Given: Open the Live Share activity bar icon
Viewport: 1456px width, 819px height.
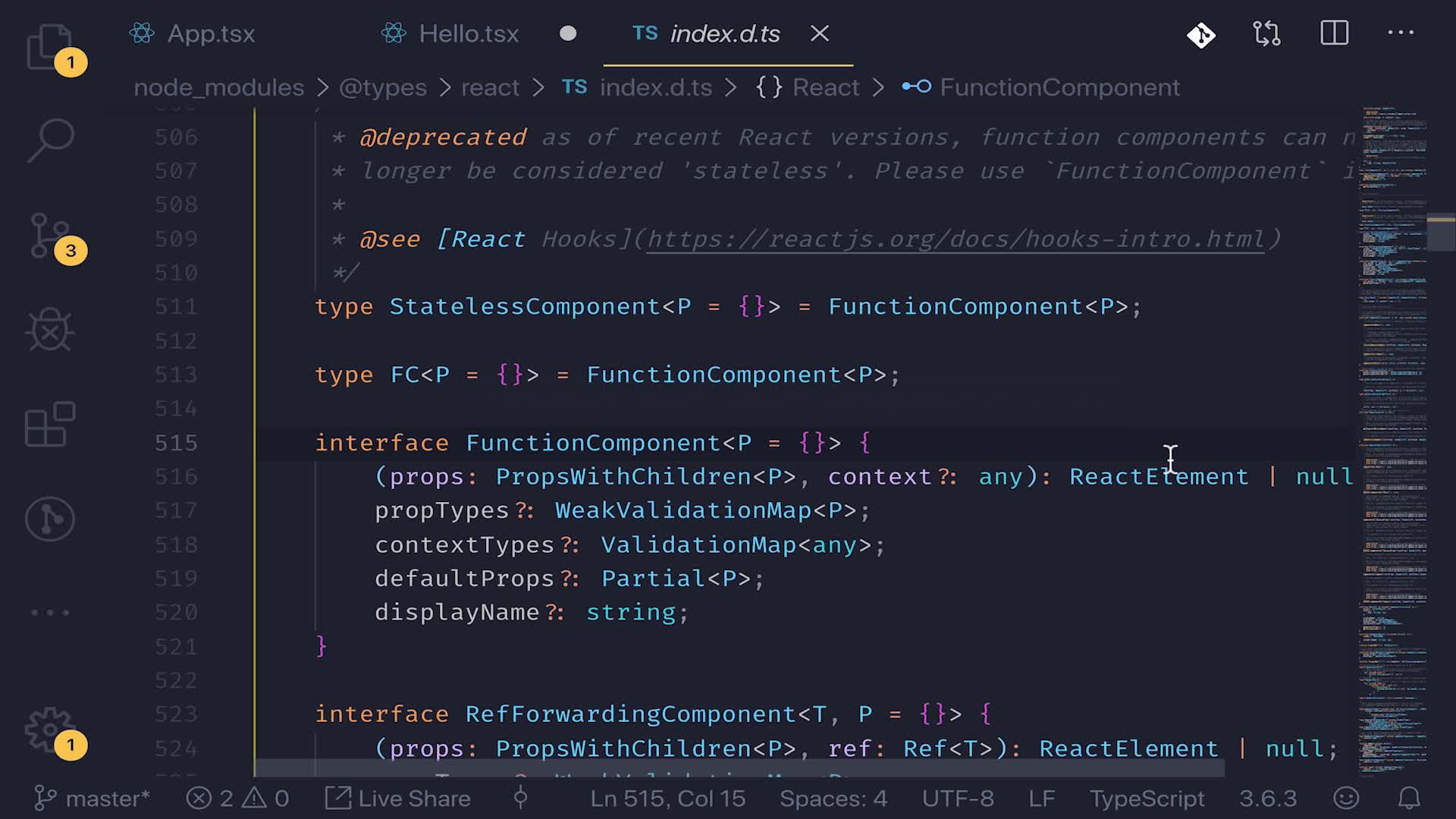Looking at the screenshot, I should coord(50,519).
